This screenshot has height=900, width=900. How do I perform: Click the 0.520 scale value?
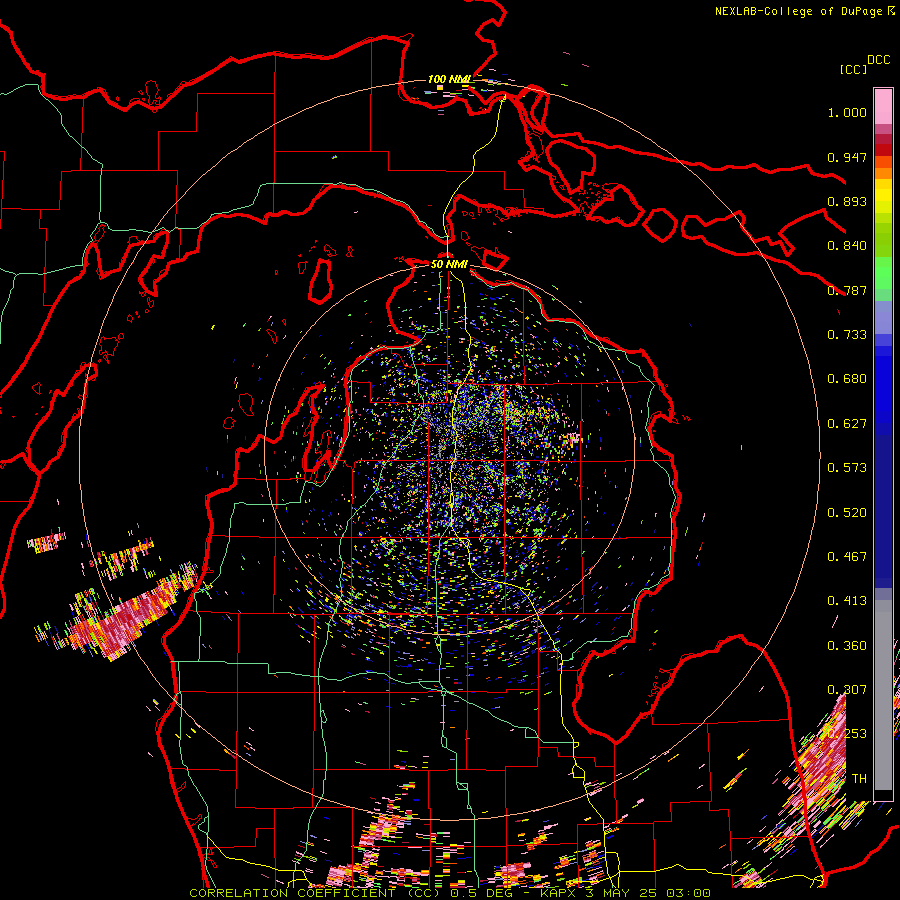pos(847,513)
